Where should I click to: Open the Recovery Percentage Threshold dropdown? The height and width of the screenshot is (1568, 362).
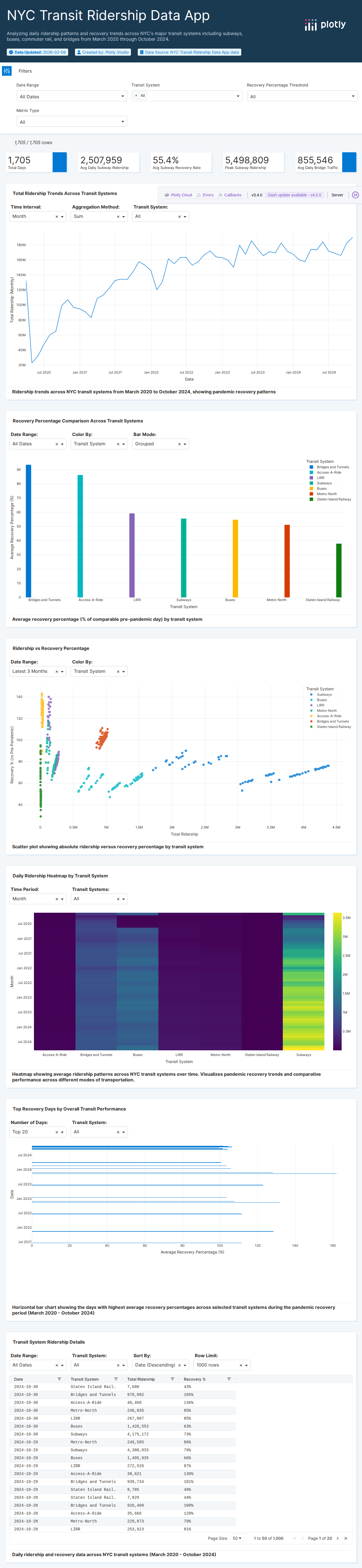[x=302, y=96]
